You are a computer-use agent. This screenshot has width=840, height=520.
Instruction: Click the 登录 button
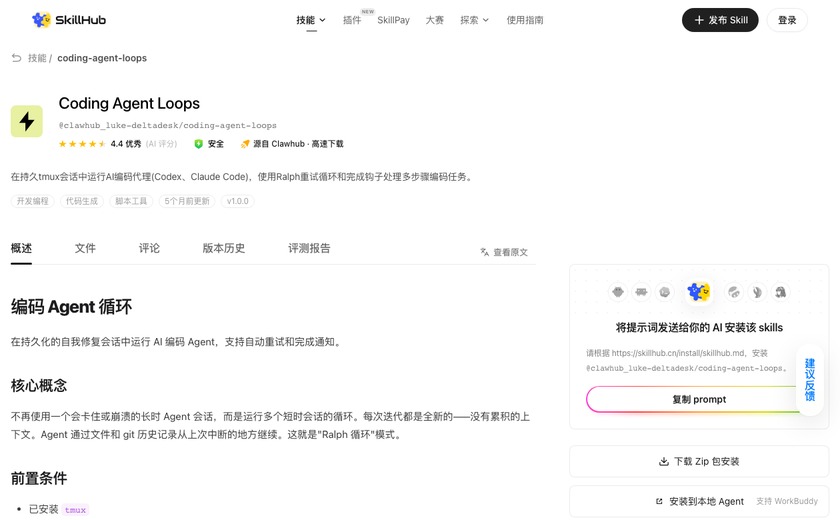point(787,20)
